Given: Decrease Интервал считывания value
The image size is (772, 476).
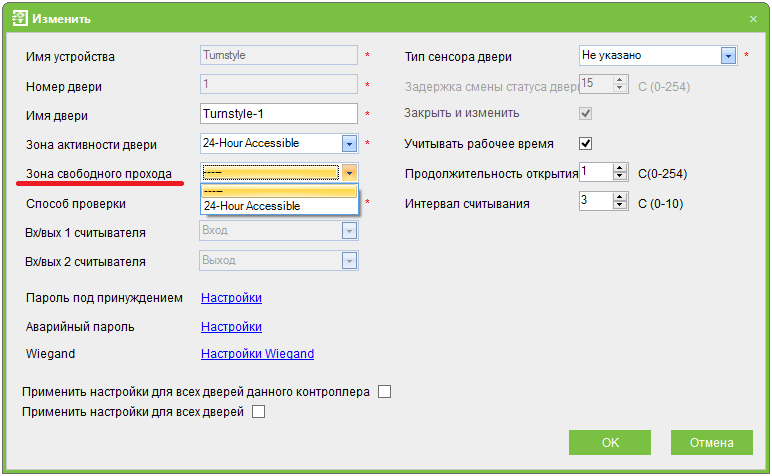Looking at the screenshot, I should [x=620, y=205].
